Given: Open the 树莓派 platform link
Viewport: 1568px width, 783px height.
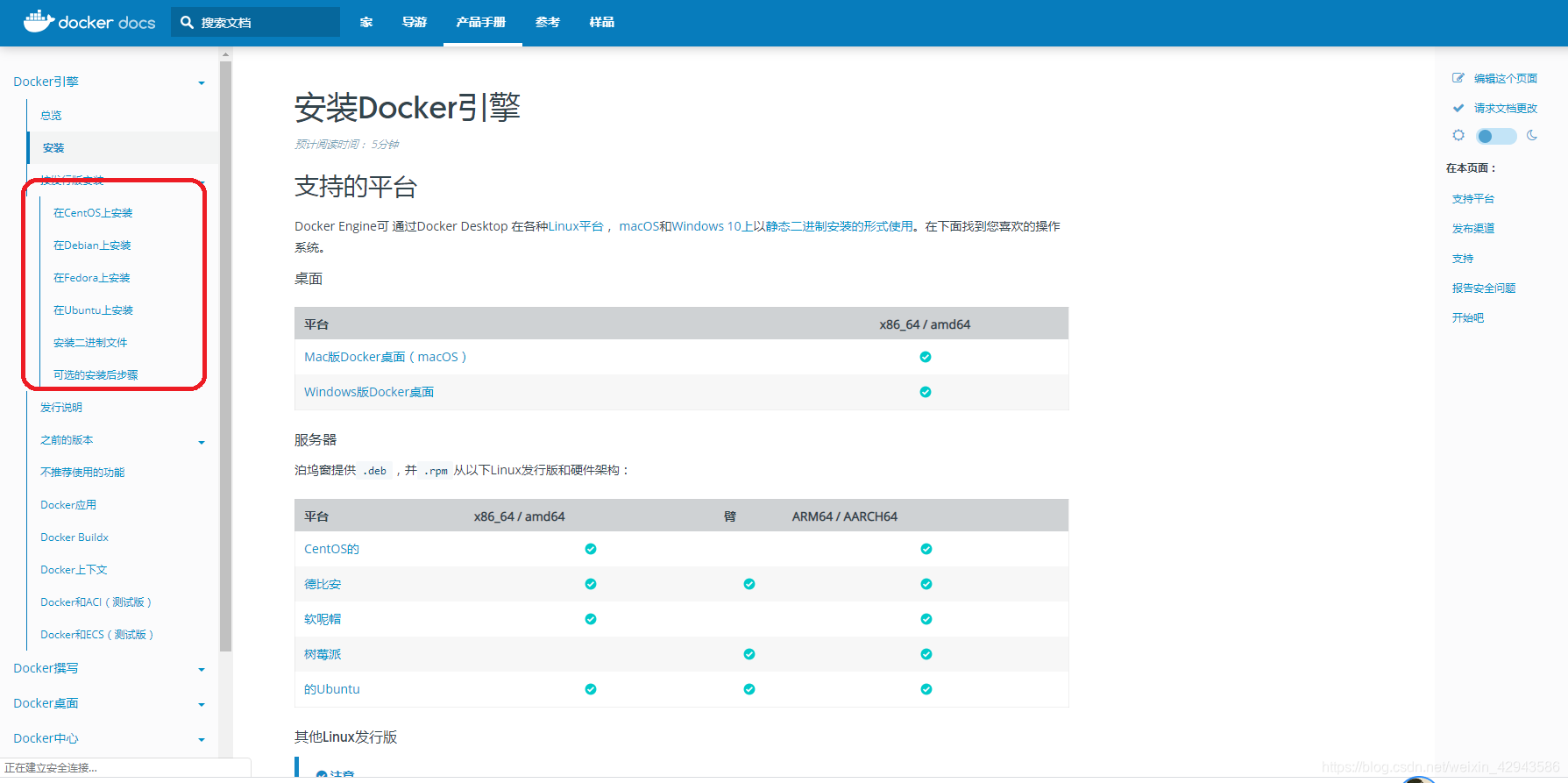Looking at the screenshot, I should (x=323, y=654).
